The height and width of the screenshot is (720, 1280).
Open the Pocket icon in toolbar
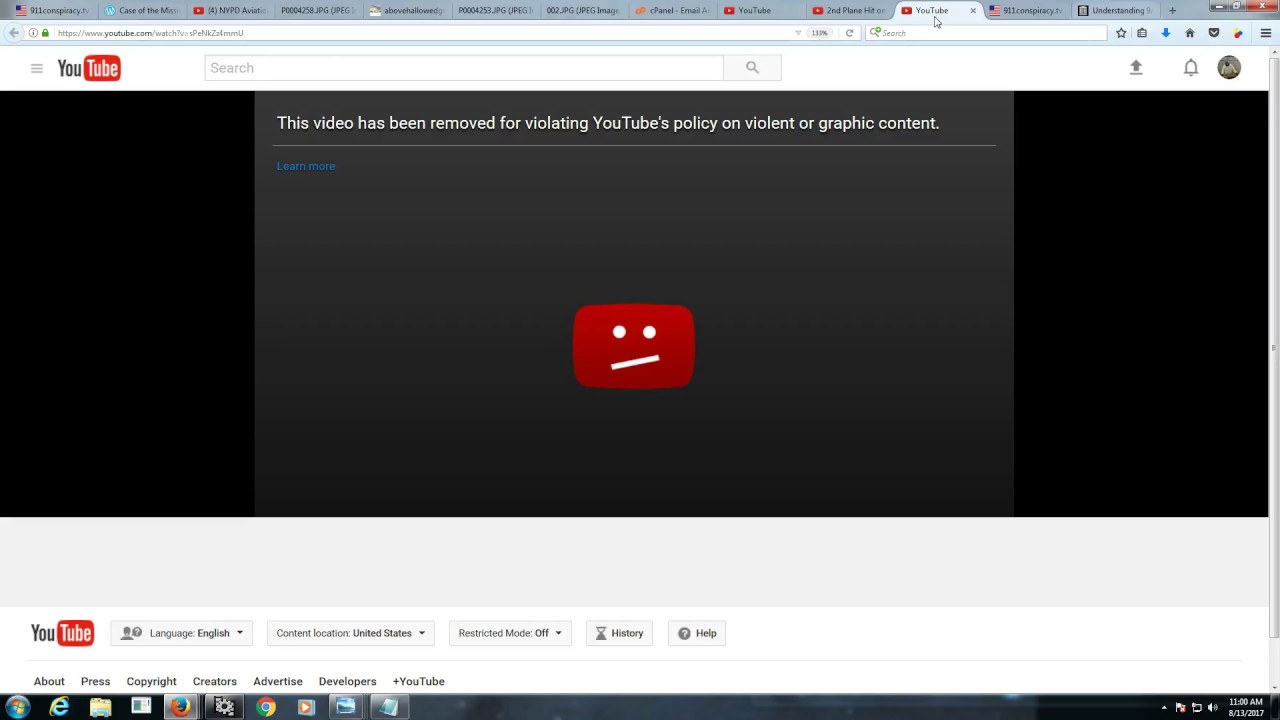click(x=1214, y=33)
